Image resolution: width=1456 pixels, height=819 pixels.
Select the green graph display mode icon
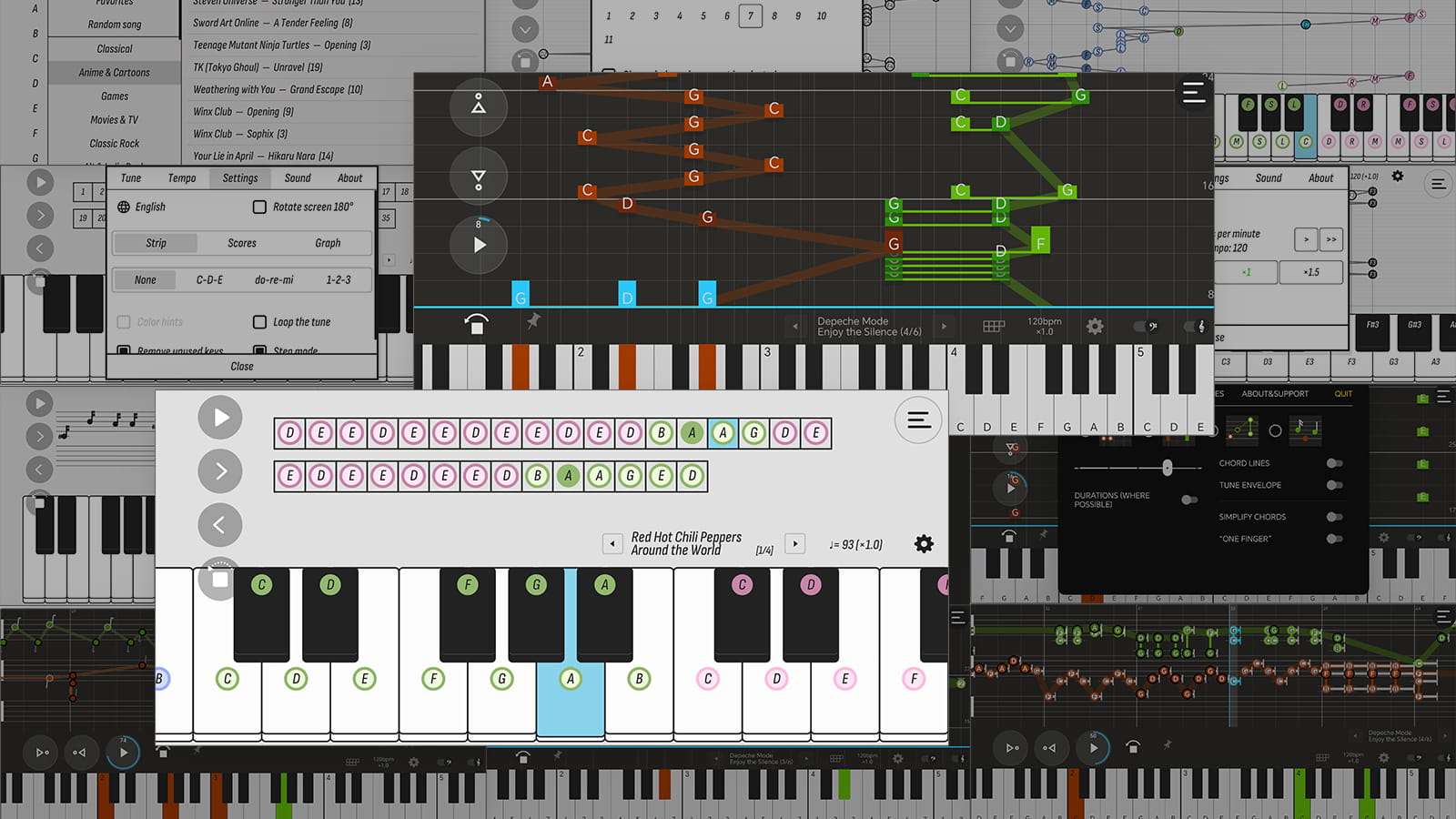1244,429
